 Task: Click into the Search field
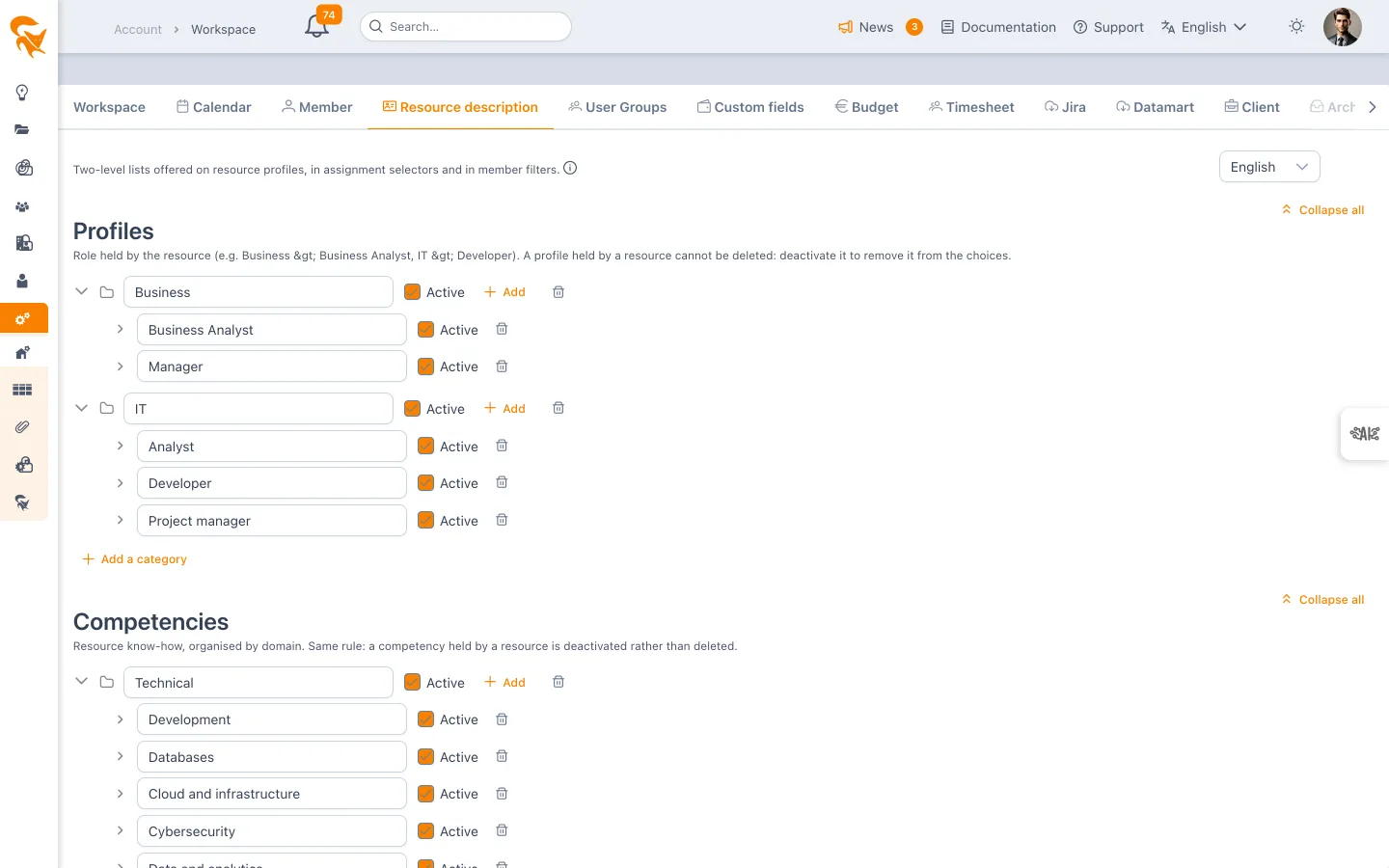466,27
